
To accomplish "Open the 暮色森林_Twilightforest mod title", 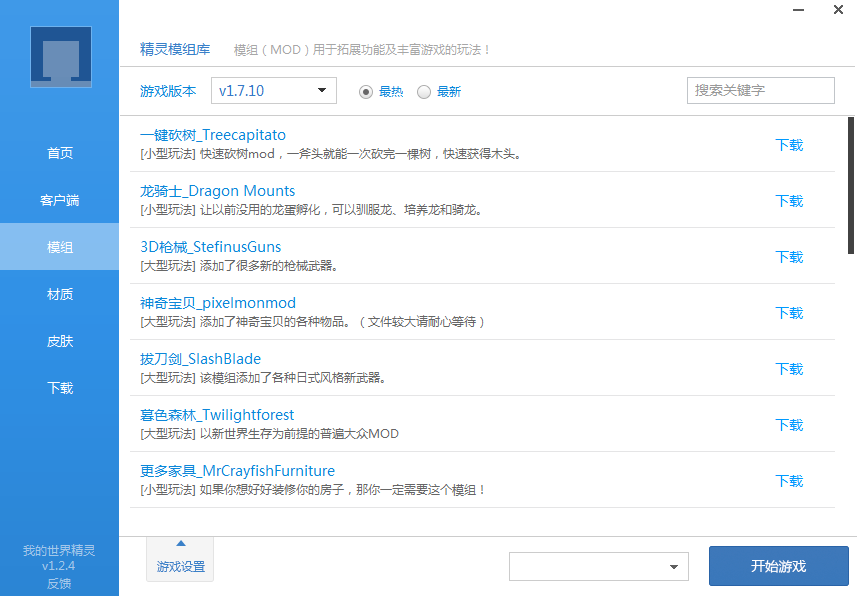I will coord(217,415).
